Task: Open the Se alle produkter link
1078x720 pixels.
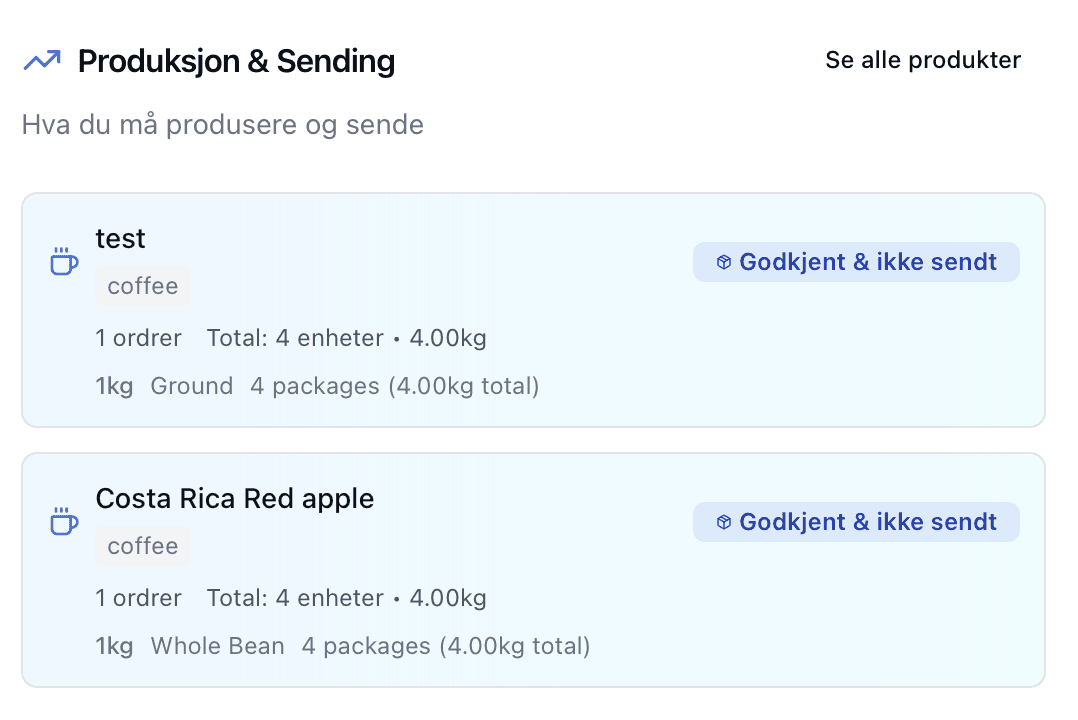Action: (x=922, y=60)
